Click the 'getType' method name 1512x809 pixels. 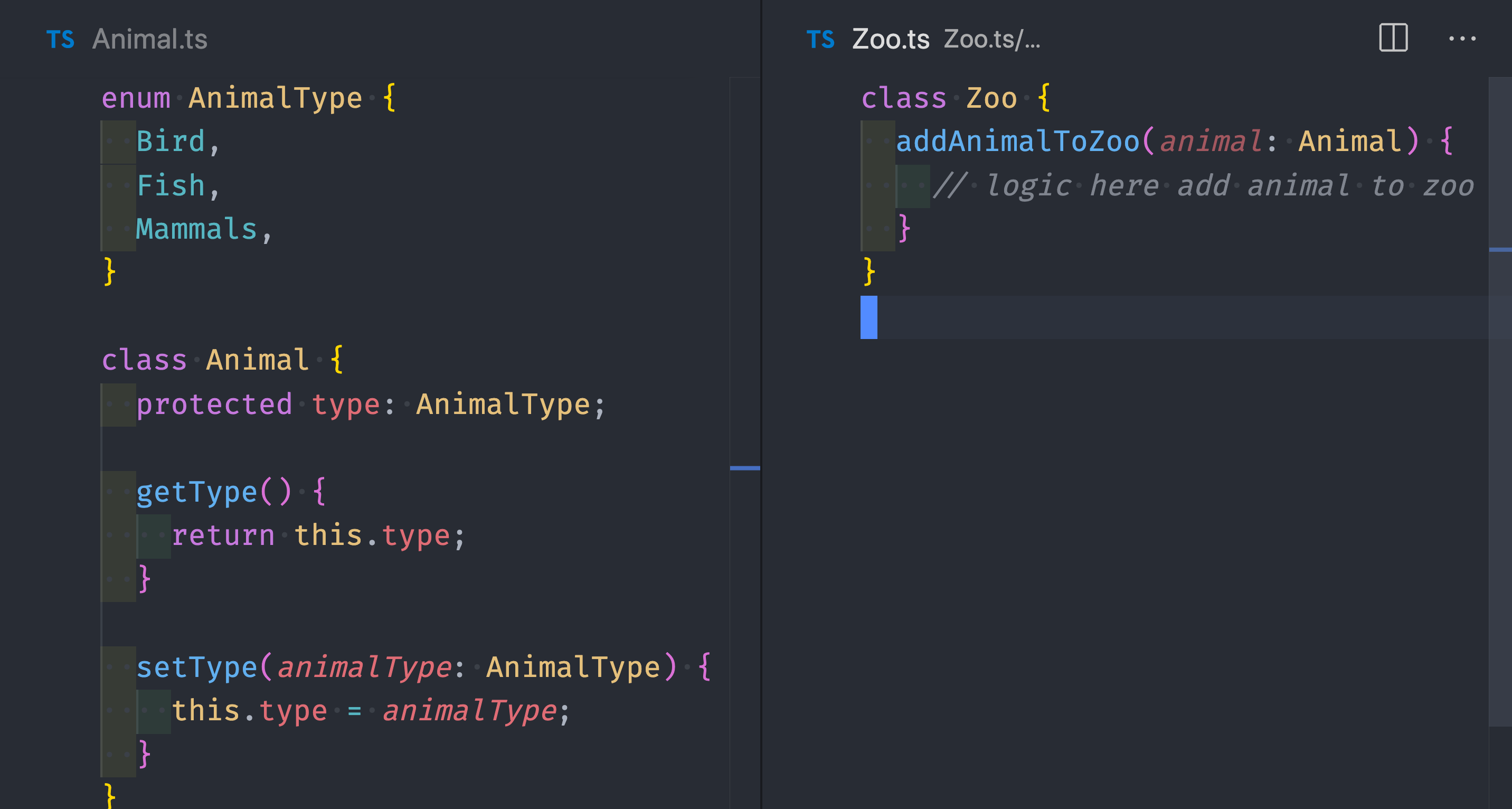tap(196, 492)
